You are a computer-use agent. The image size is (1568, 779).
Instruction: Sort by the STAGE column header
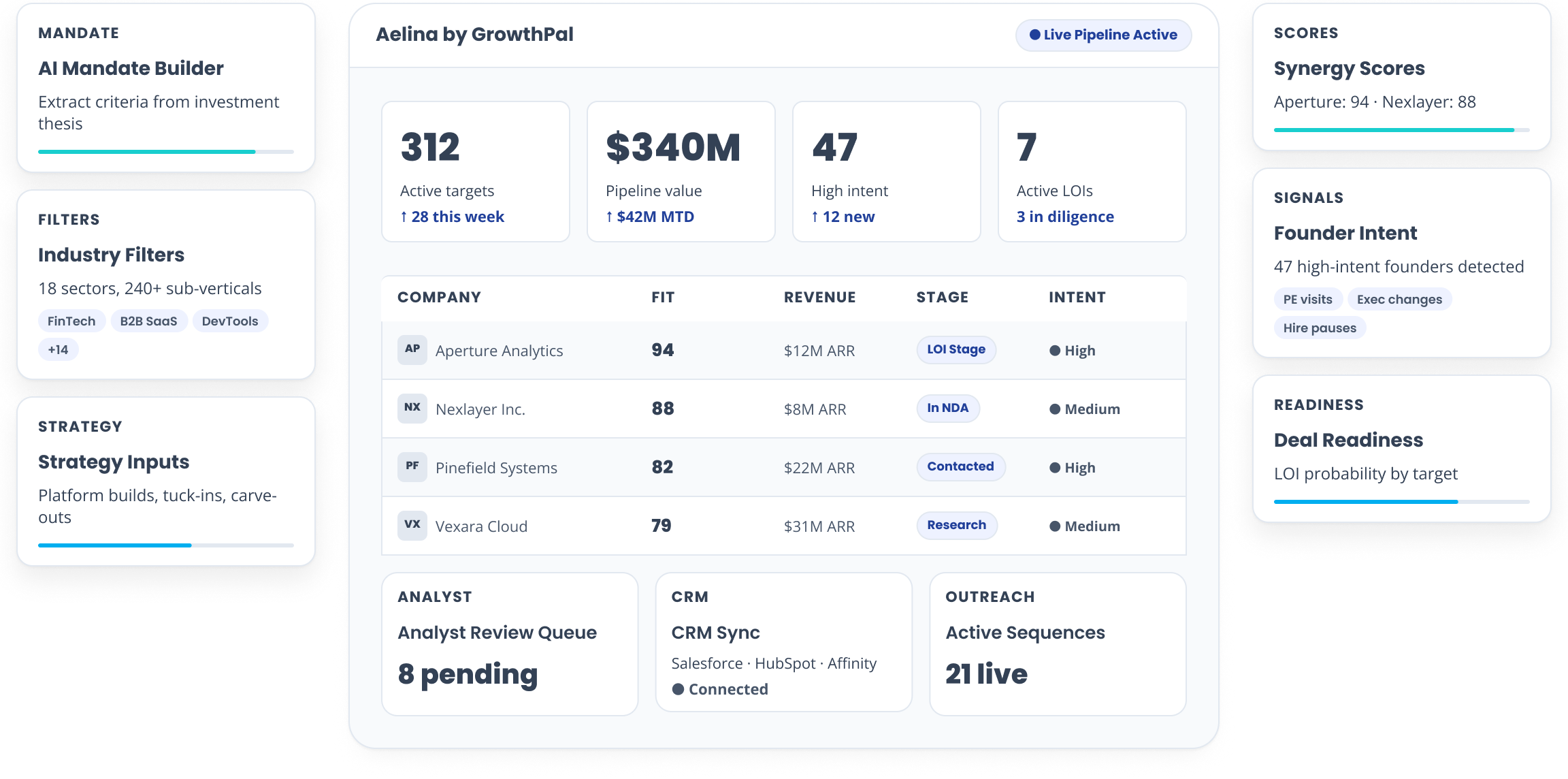pos(942,298)
